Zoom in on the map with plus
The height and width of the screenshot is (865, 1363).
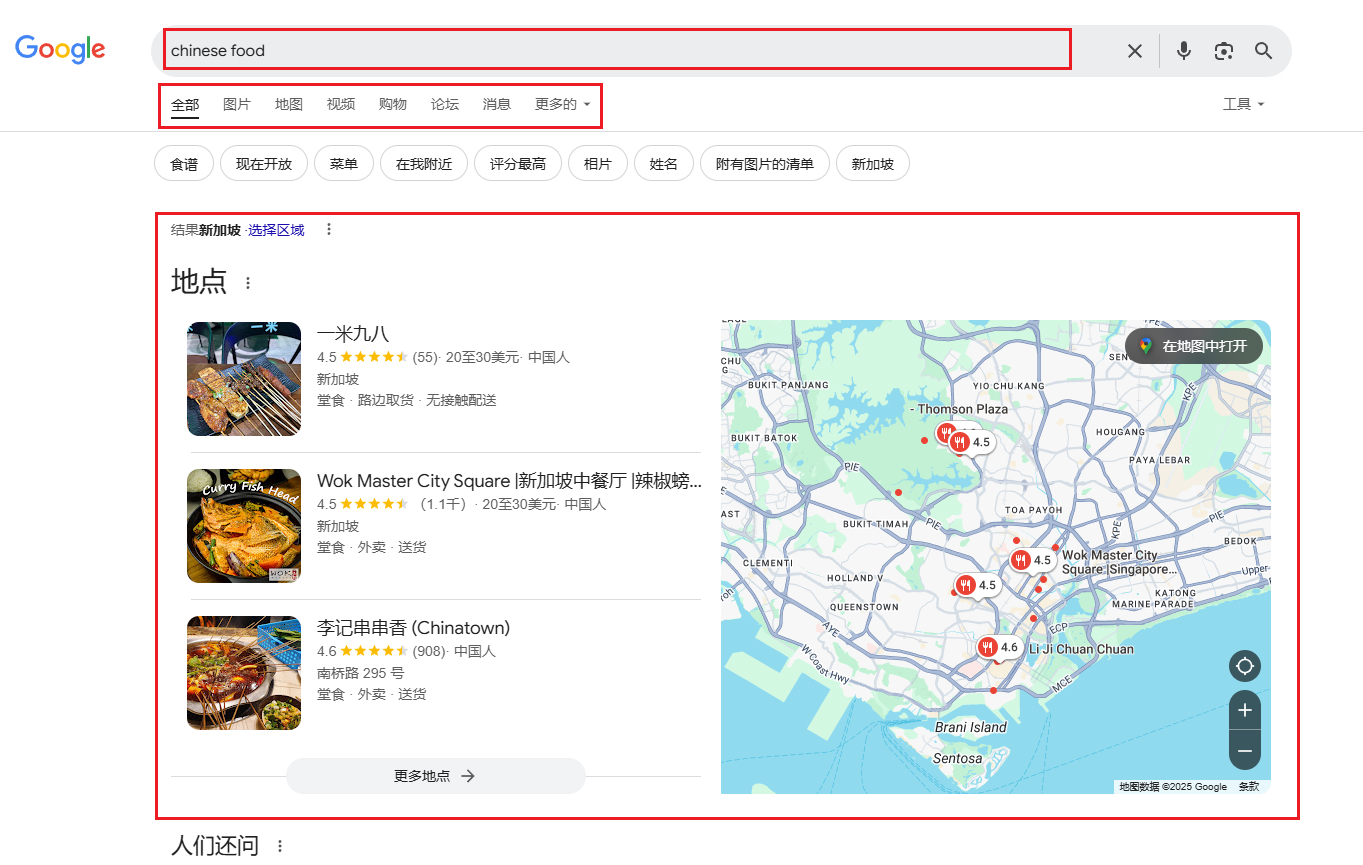[x=1245, y=710]
